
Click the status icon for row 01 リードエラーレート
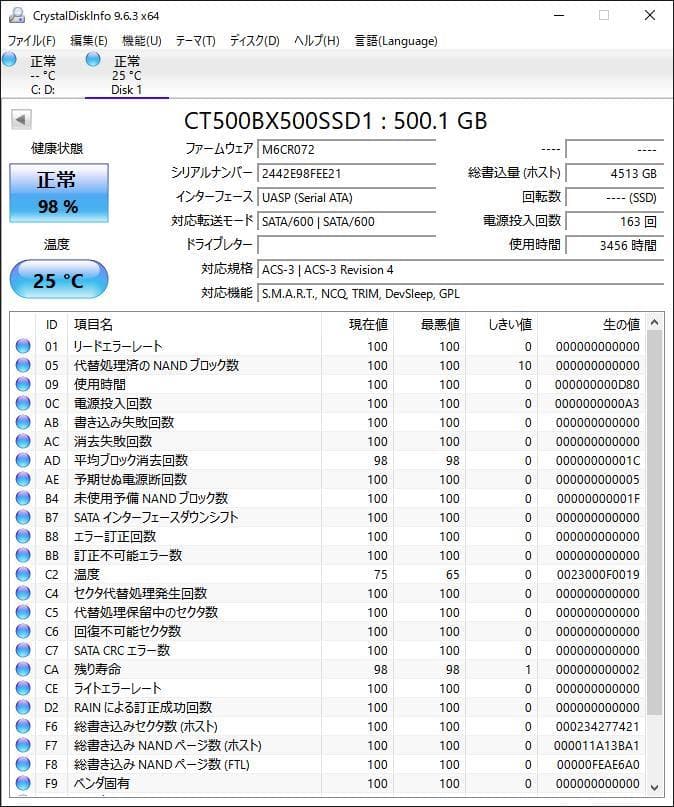23,346
